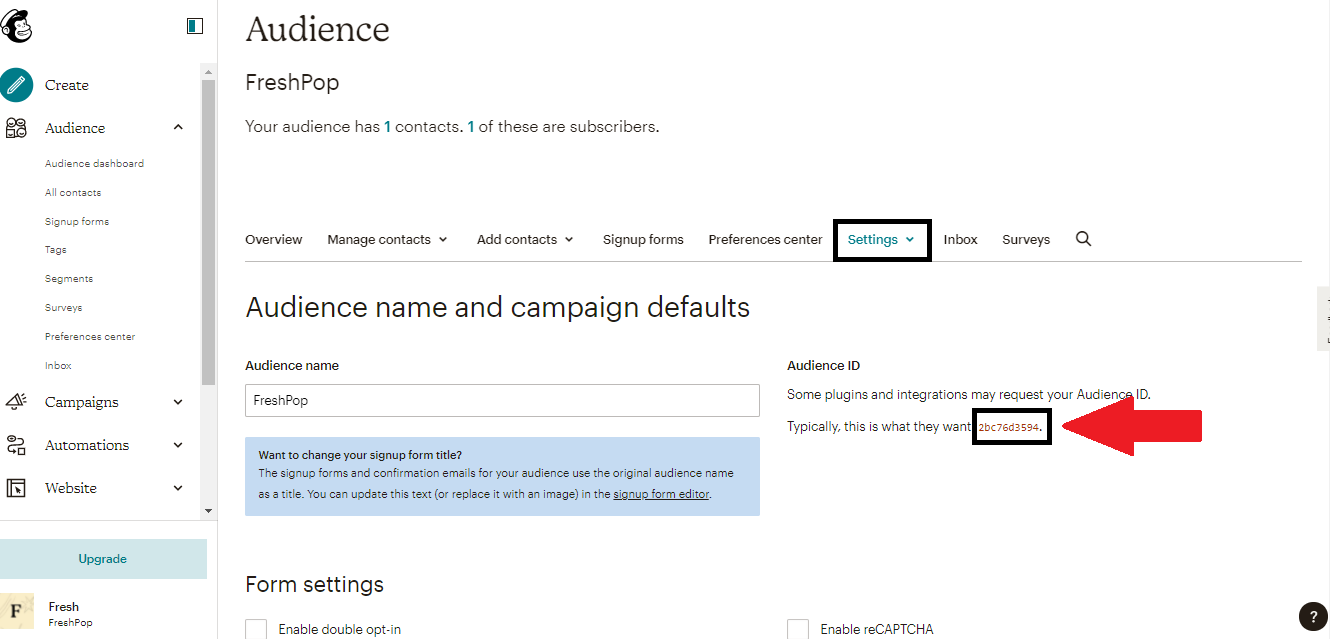Screen dimensions: 1330x639
Task: Click the Audience name input field
Action: pos(502,400)
